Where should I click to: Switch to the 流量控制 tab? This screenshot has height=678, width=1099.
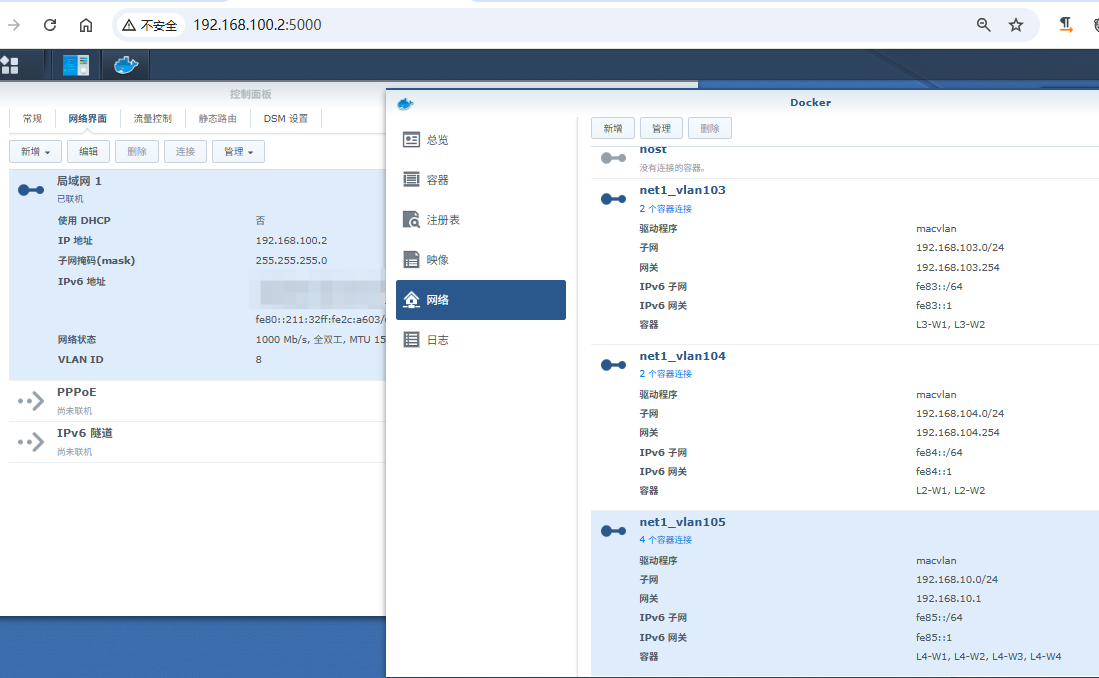[x=153, y=119]
